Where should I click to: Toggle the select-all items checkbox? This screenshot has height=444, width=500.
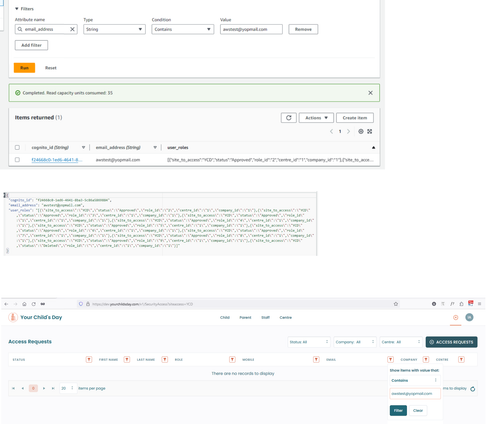17,147
